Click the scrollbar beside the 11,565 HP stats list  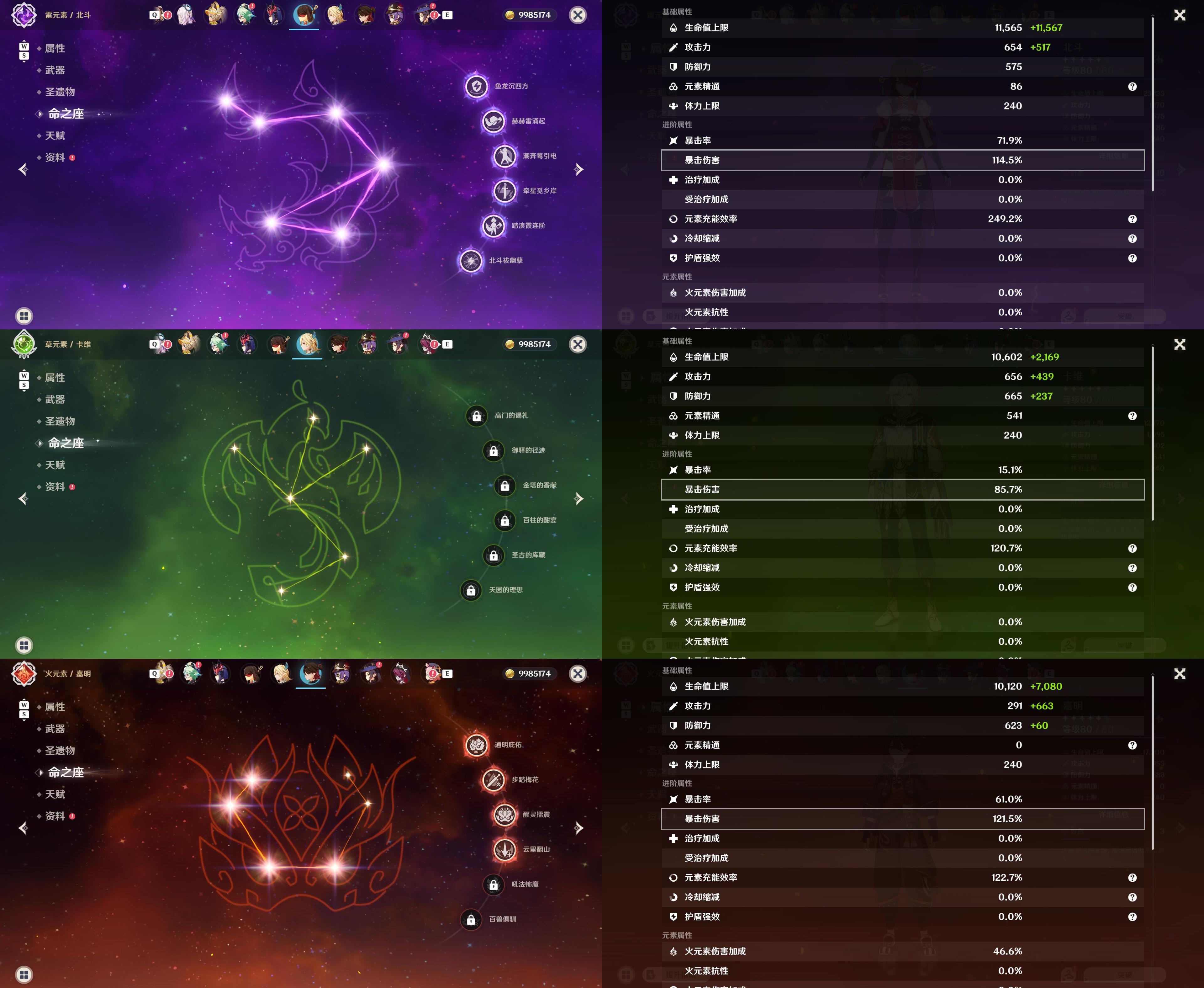click(1153, 104)
